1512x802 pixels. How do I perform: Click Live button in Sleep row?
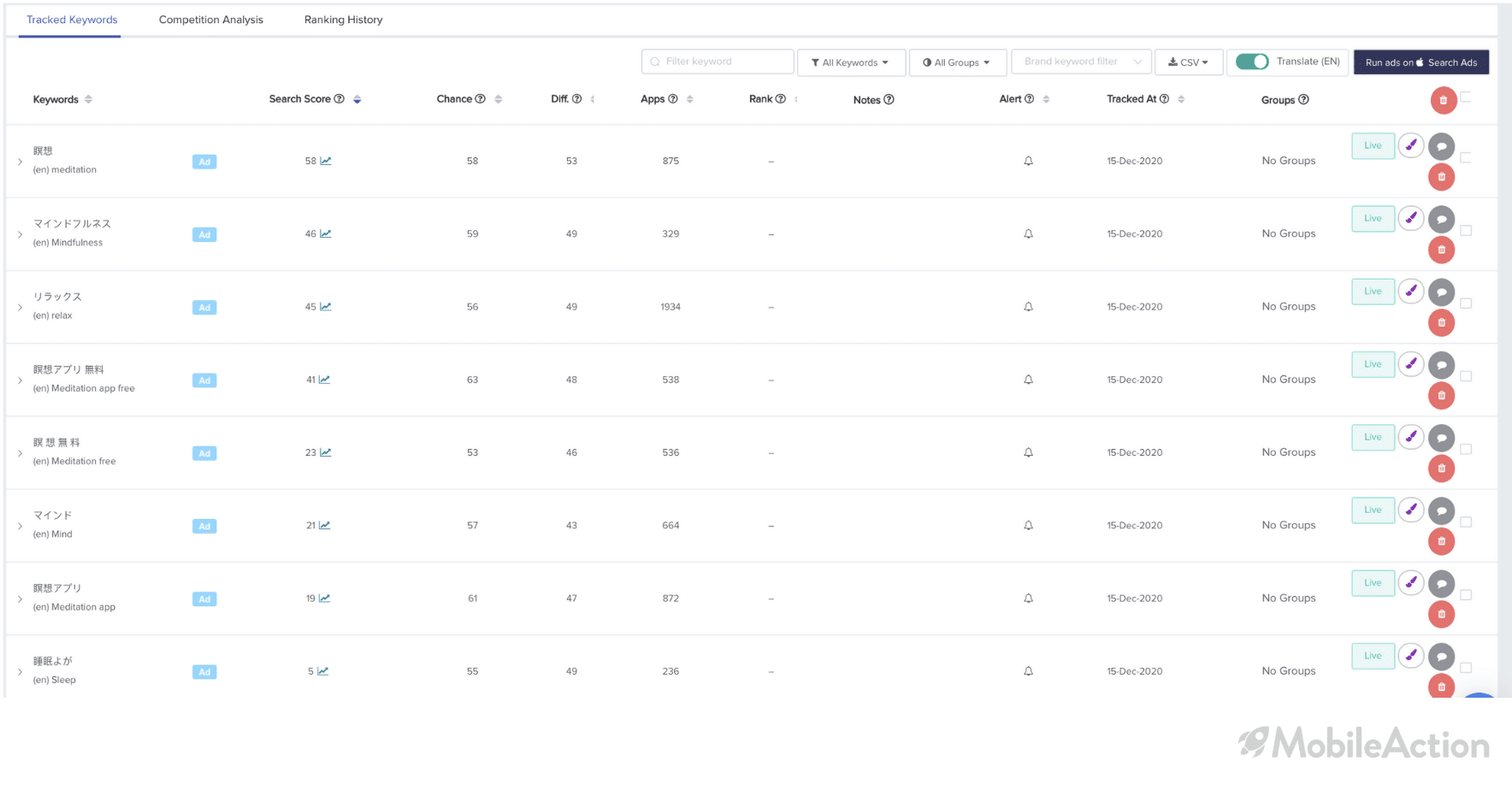1373,656
